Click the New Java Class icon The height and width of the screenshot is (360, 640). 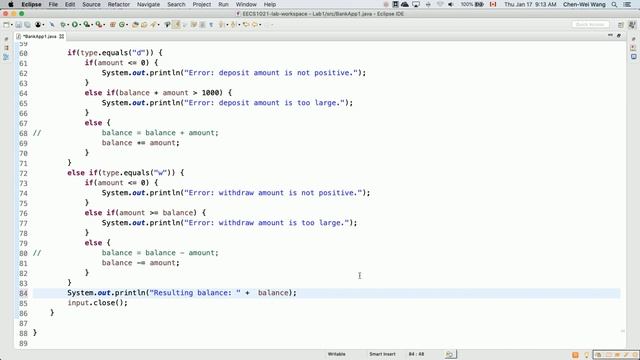click(122, 25)
